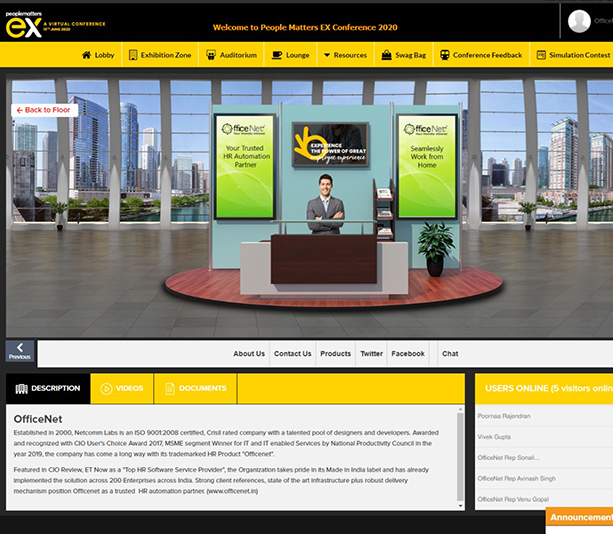
Task: Open the booth's Twitter link
Action: click(371, 353)
